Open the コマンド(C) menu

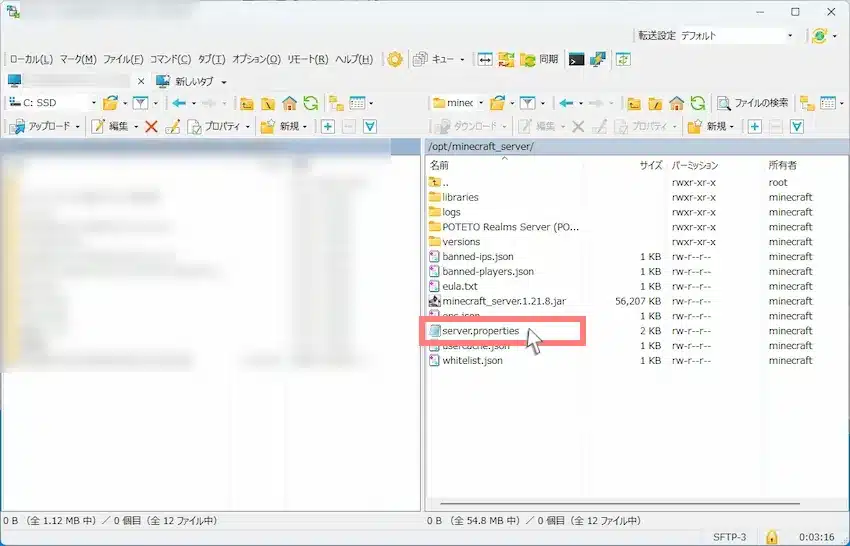(170, 59)
